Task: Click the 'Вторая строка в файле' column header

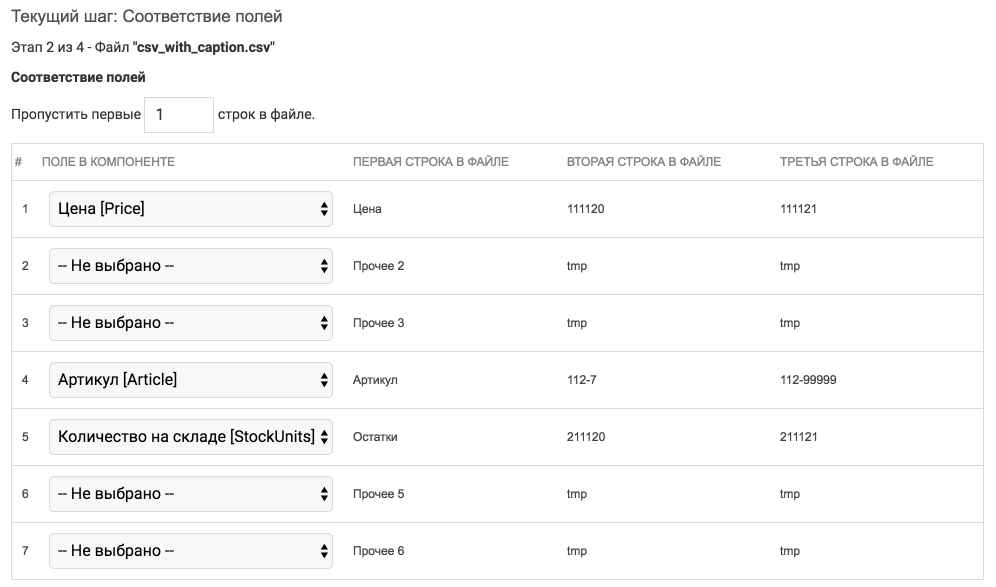Action: [643, 162]
